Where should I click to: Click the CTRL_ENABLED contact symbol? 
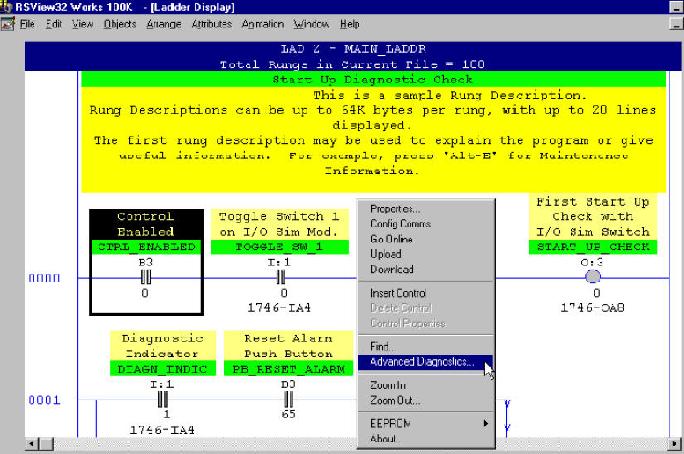(146, 277)
